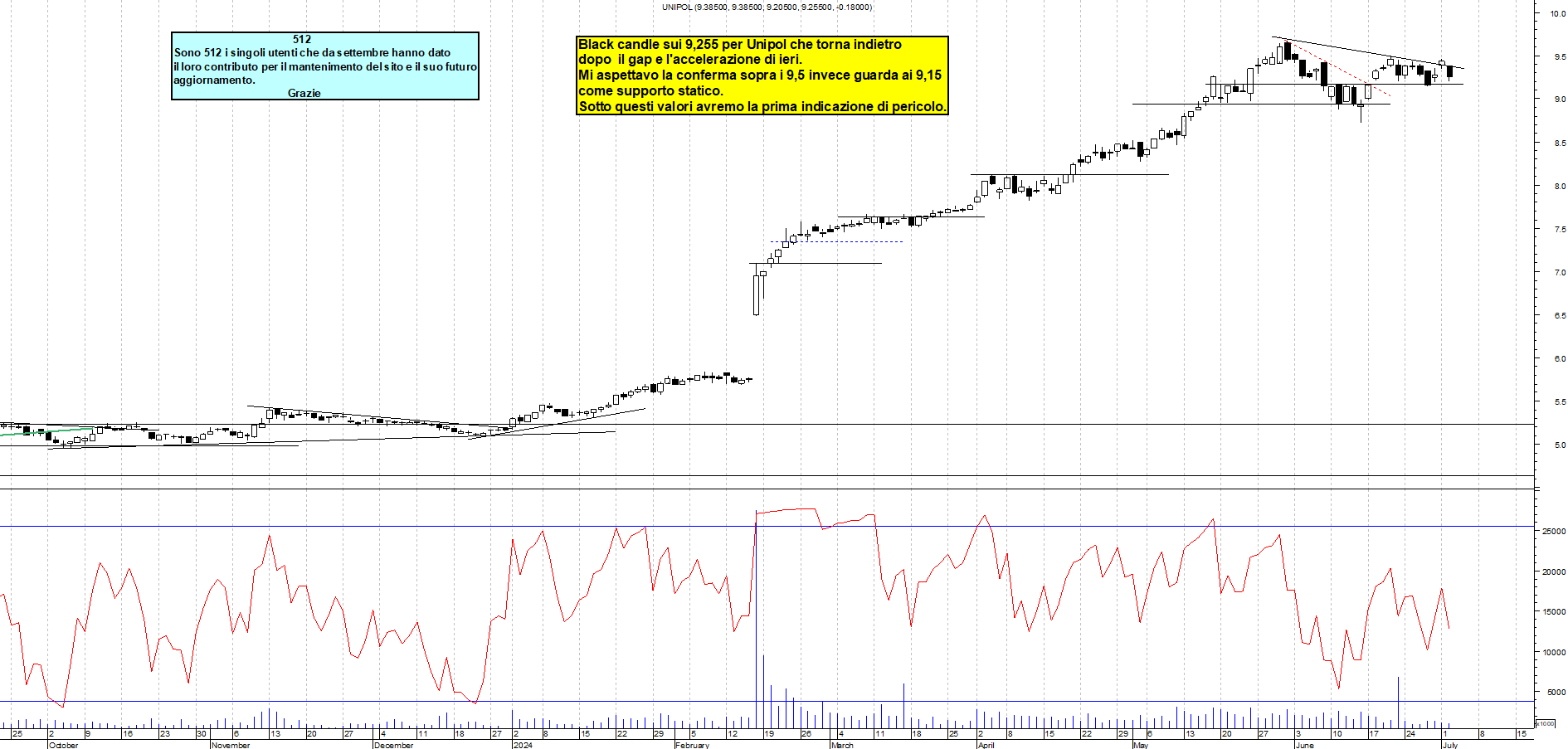Click the 7.0 price axis label

[x=1560, y=272]
